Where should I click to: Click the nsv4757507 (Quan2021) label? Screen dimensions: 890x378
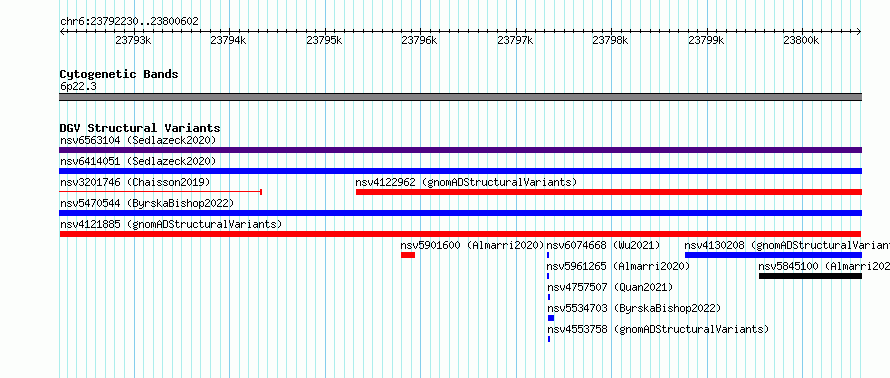point(610,287)
